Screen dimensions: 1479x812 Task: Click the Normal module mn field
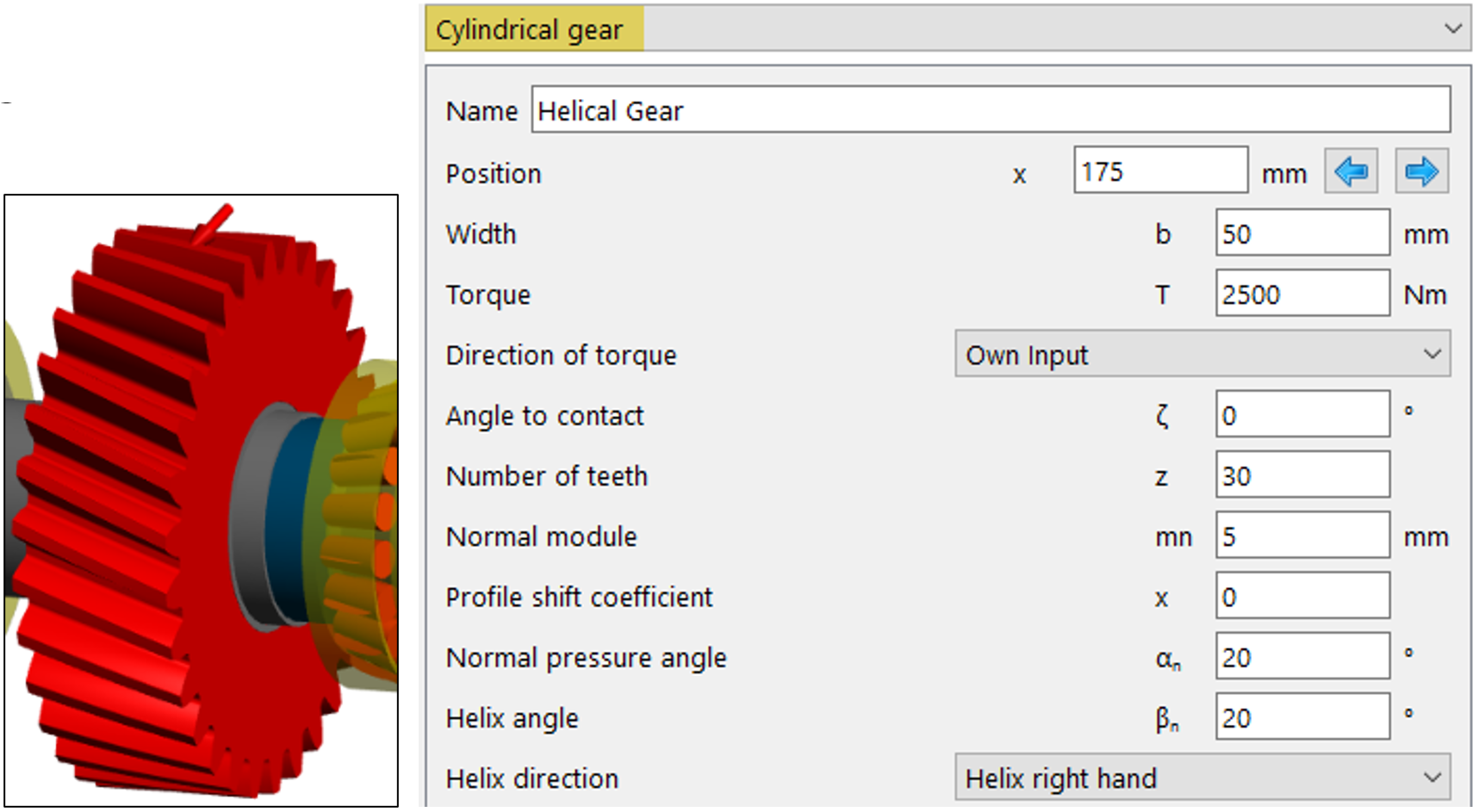(x=1302, y=536)
